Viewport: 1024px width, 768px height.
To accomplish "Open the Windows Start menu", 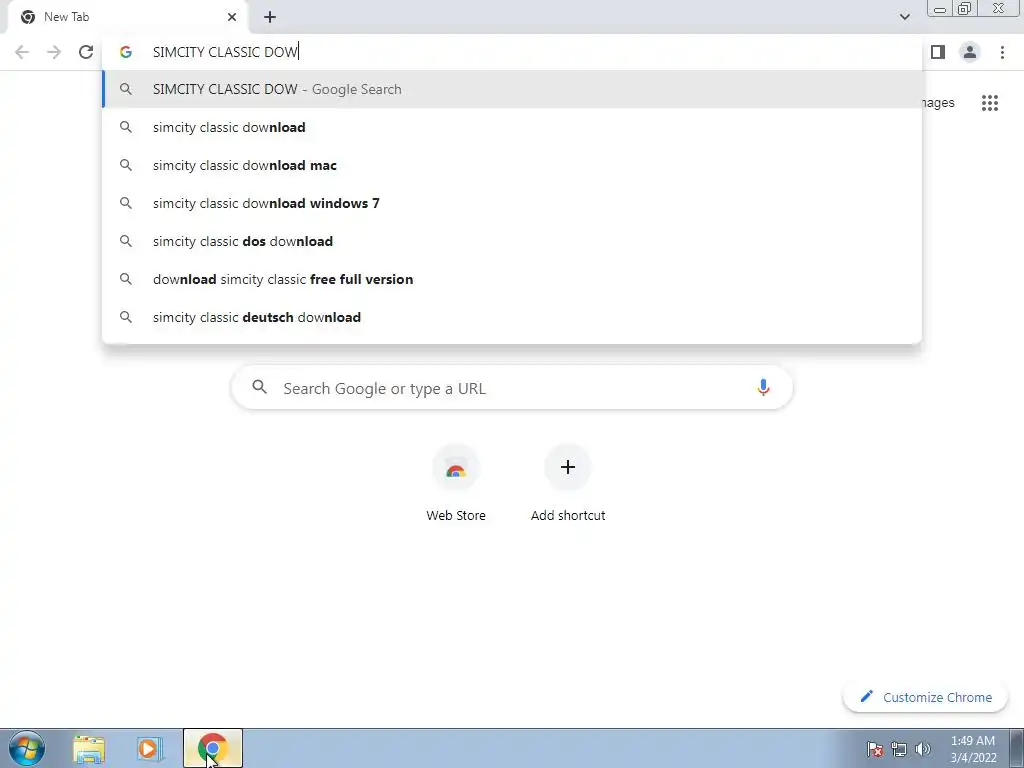I will point(27,748).
